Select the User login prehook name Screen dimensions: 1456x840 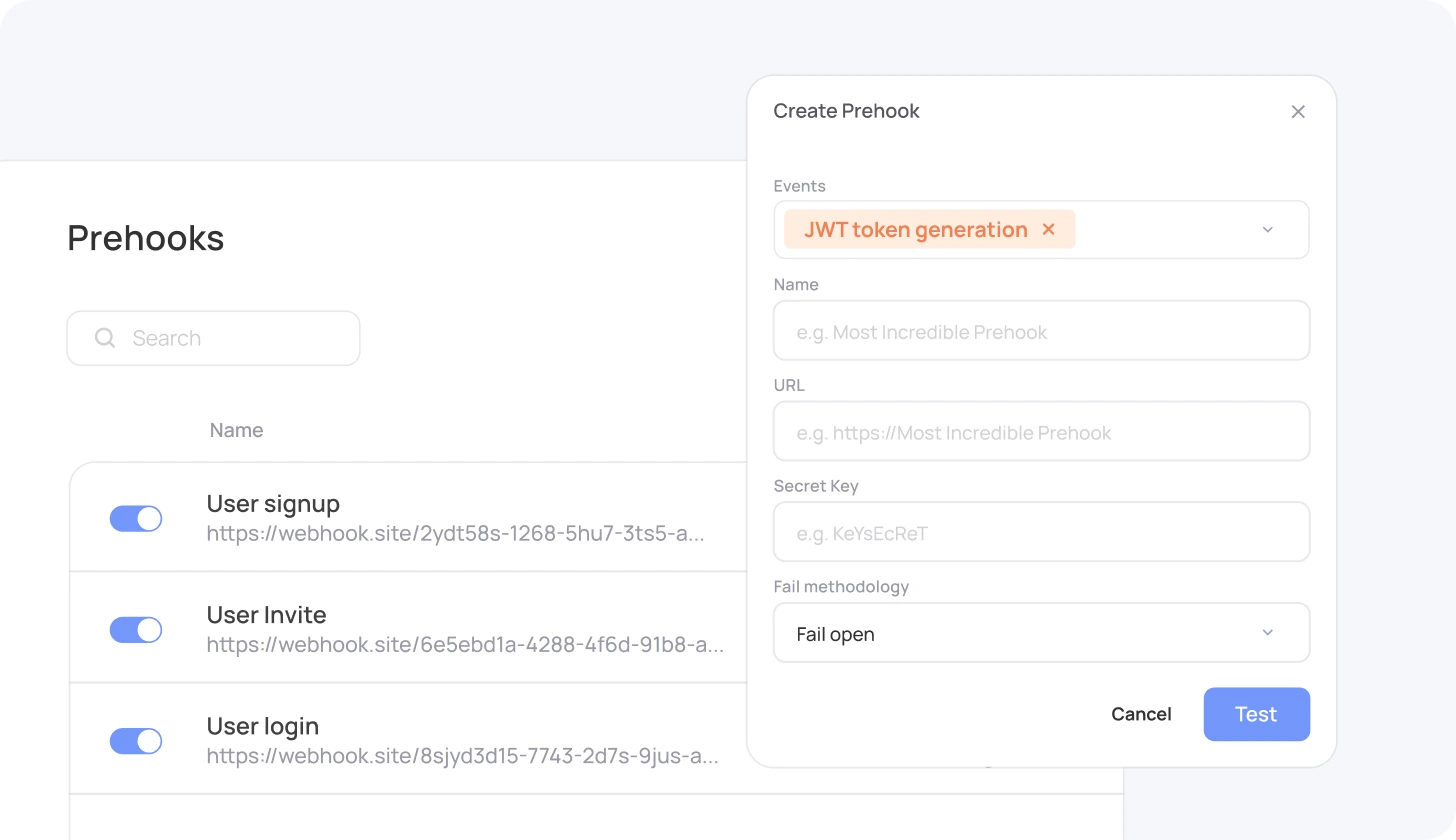click(x=262, y=726)
